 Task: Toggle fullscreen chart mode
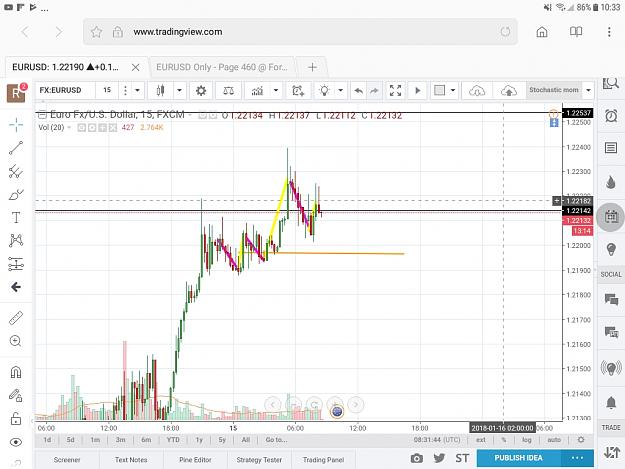[x=395, y=90]
